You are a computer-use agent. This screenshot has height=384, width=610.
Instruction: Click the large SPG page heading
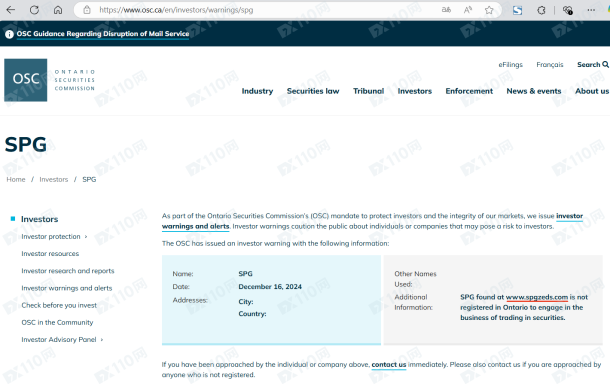point(26,145)
